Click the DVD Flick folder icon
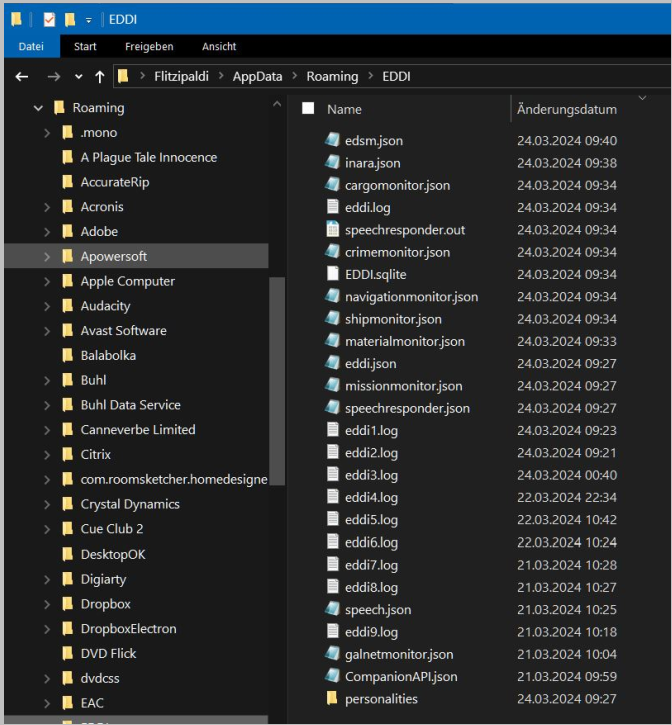 coord(68,653)
